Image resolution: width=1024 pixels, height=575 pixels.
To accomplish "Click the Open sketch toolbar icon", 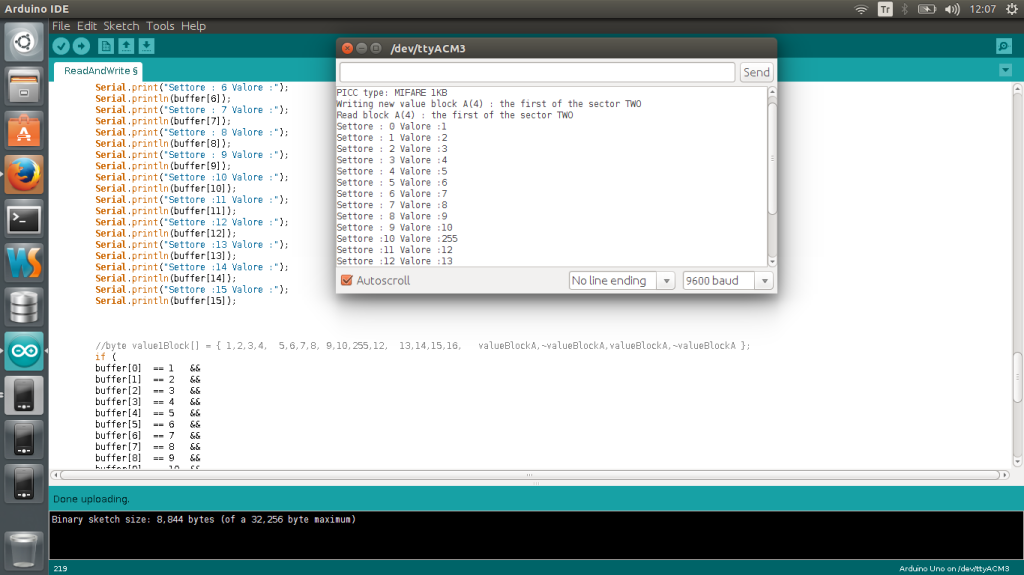I will 126,46.
